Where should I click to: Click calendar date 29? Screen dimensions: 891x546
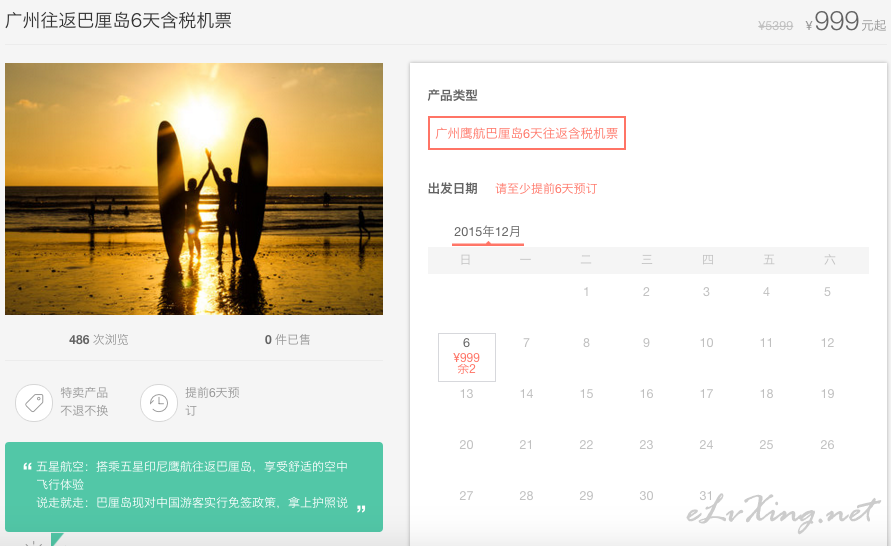[x=586, y=496]
